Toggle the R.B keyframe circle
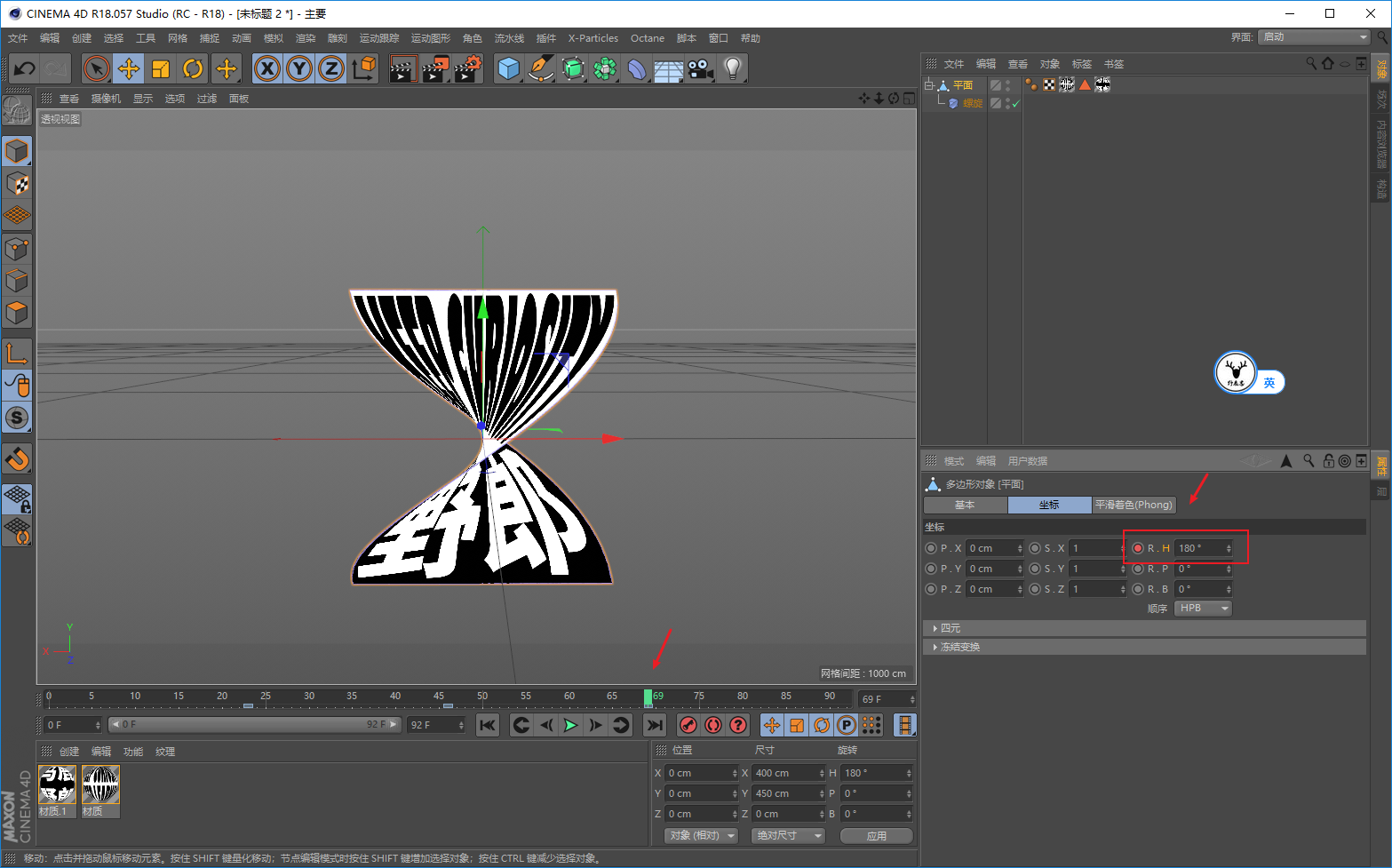Screen dimensions: 1392x868 point(1138,589)
